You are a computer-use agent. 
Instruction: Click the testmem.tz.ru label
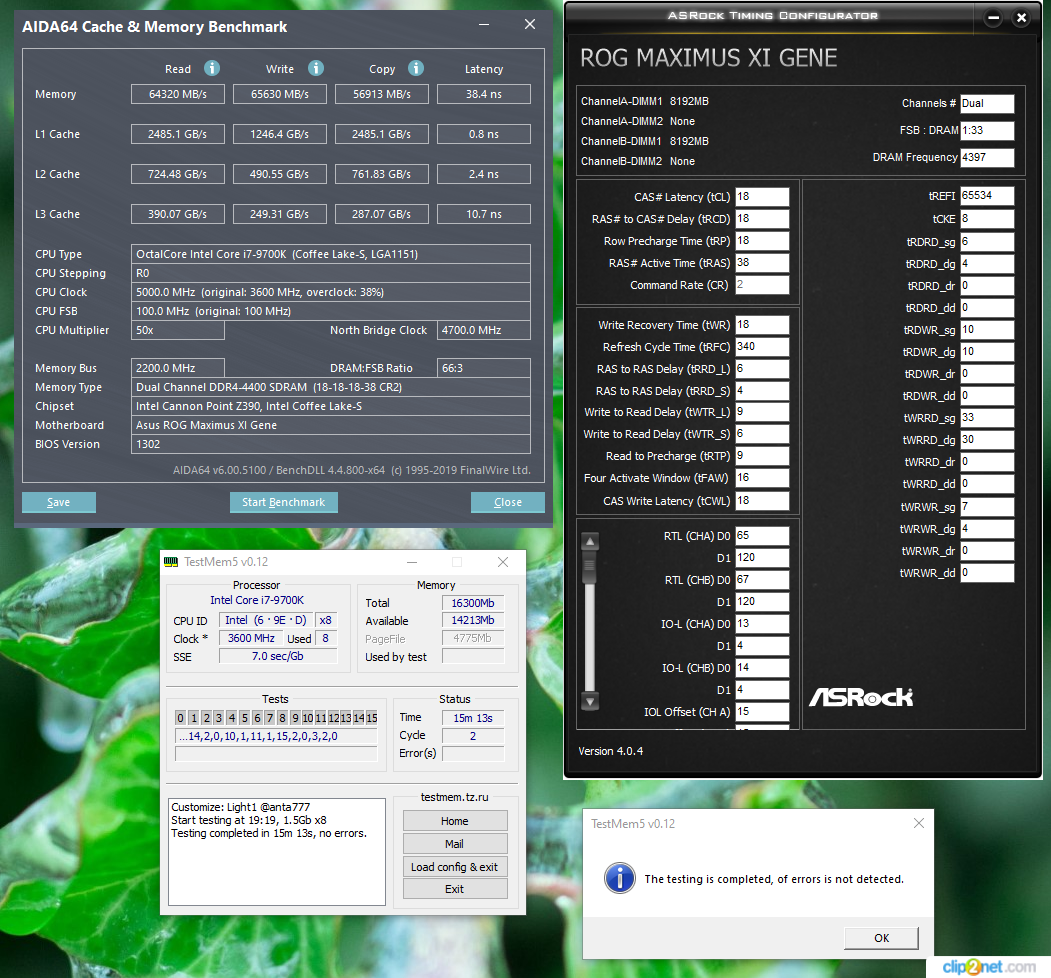point(454,797)
